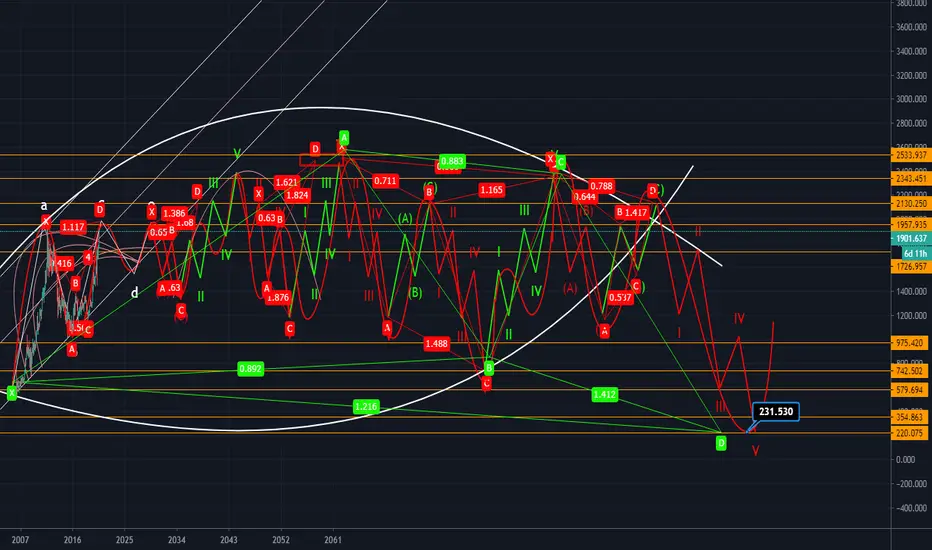Click the 3000.000 tick on the price scale
The image size is (932, 550).
(911, 99)
